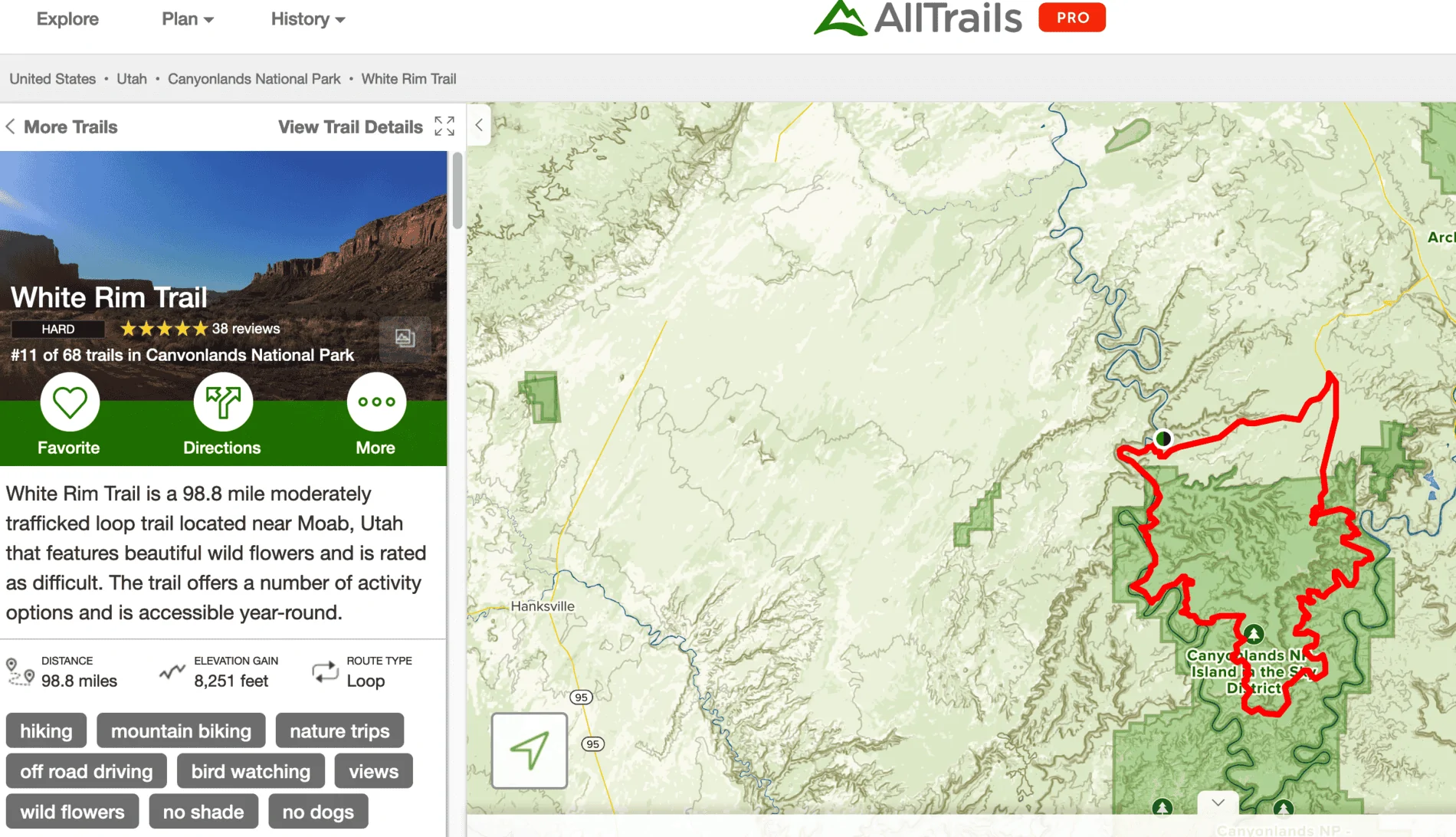1456x837 pixels.
Task: Open the Plan dropdown menu
Action: [188, 19]
